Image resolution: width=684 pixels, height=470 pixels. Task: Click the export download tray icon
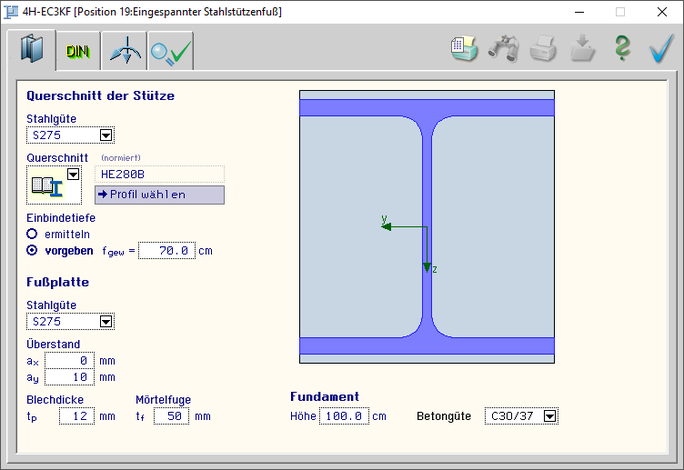(x=582, y=50)
